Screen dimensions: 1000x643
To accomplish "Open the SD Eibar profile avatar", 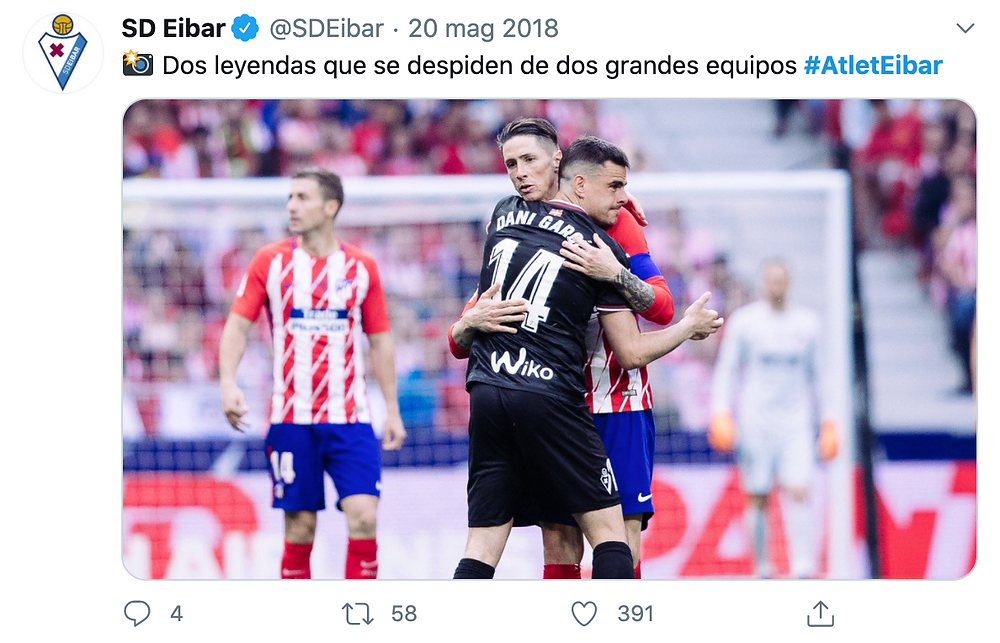I will click(x=62, y=52).
